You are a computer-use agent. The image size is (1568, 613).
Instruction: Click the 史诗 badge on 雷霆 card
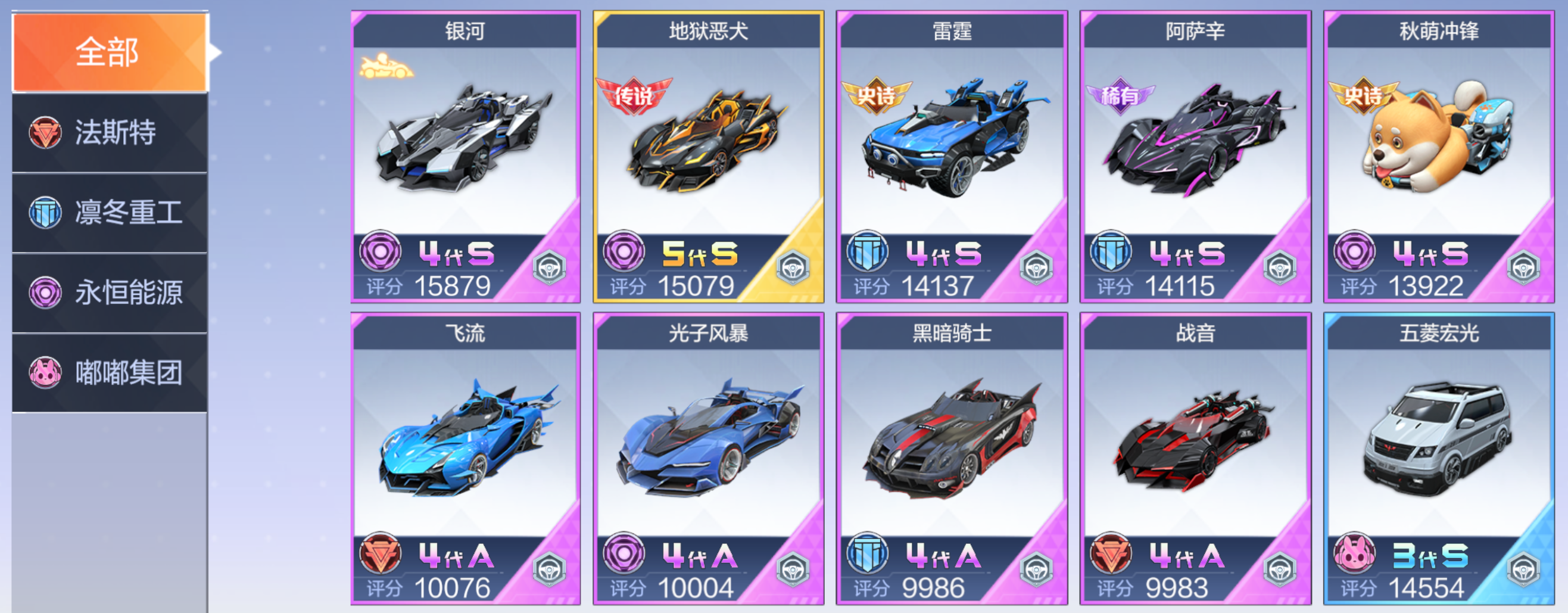[877, 95]
